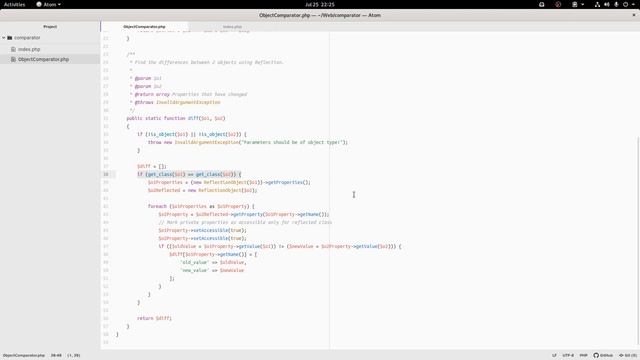Click the "'old_value' => $oldValue" line
This screenshot has height=360, width=640.
(213, 262)
